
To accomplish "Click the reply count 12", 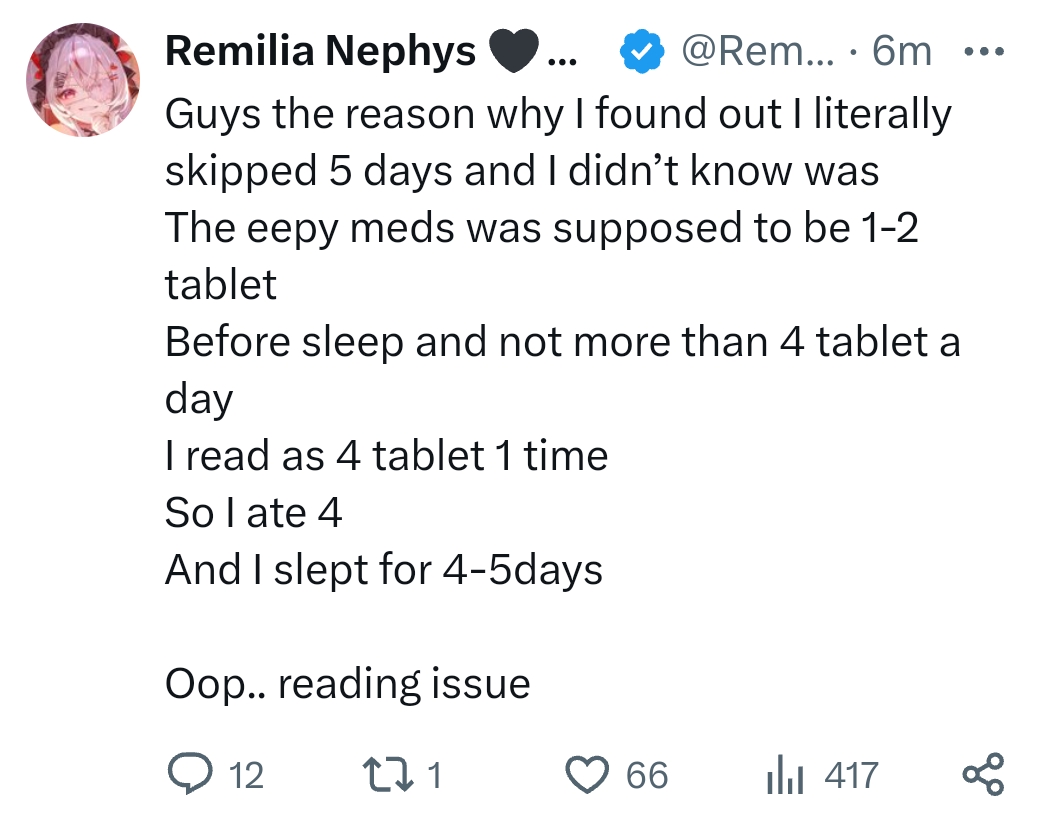I will point(246,776).
